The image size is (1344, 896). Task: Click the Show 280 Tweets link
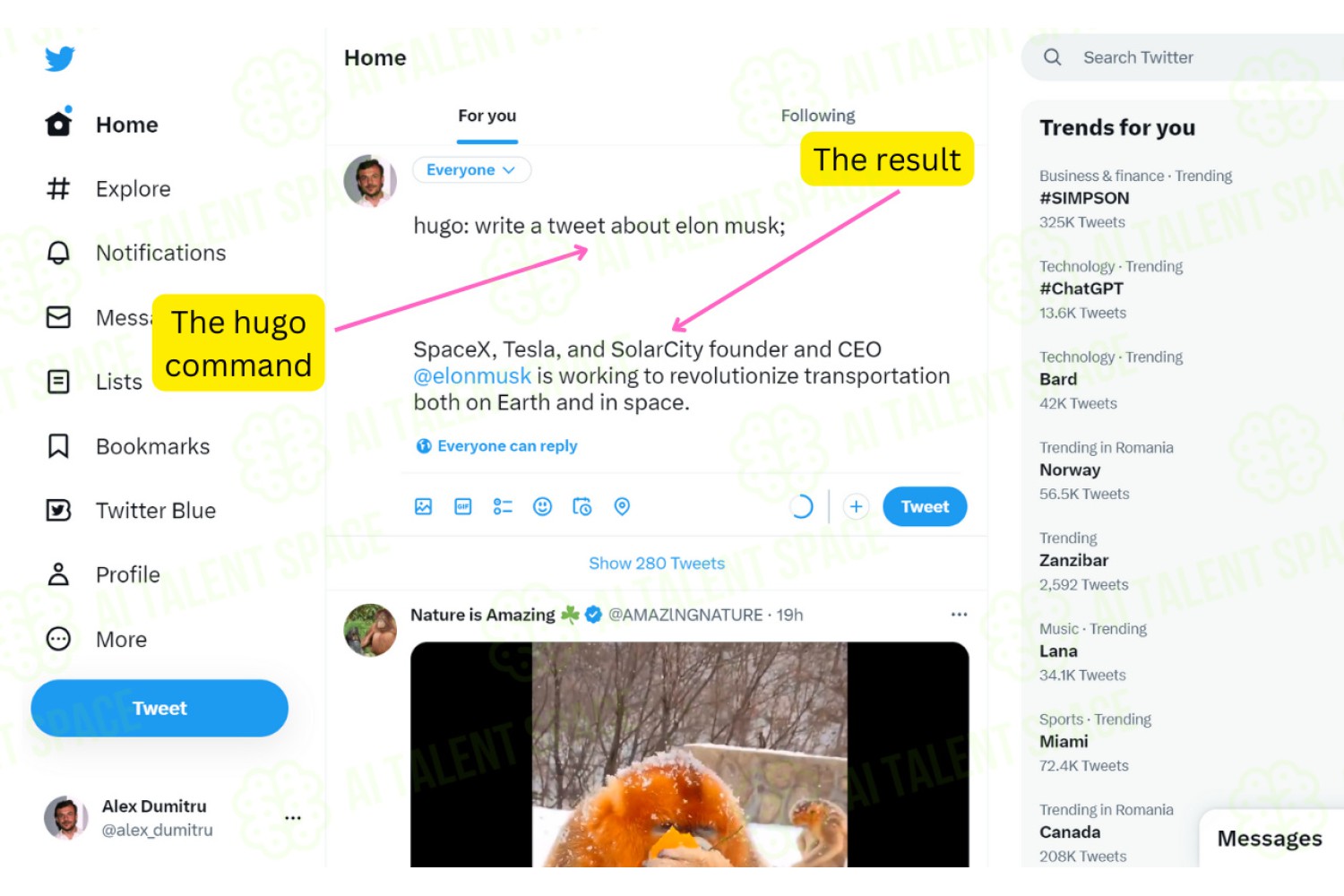(x=657, y=564)
